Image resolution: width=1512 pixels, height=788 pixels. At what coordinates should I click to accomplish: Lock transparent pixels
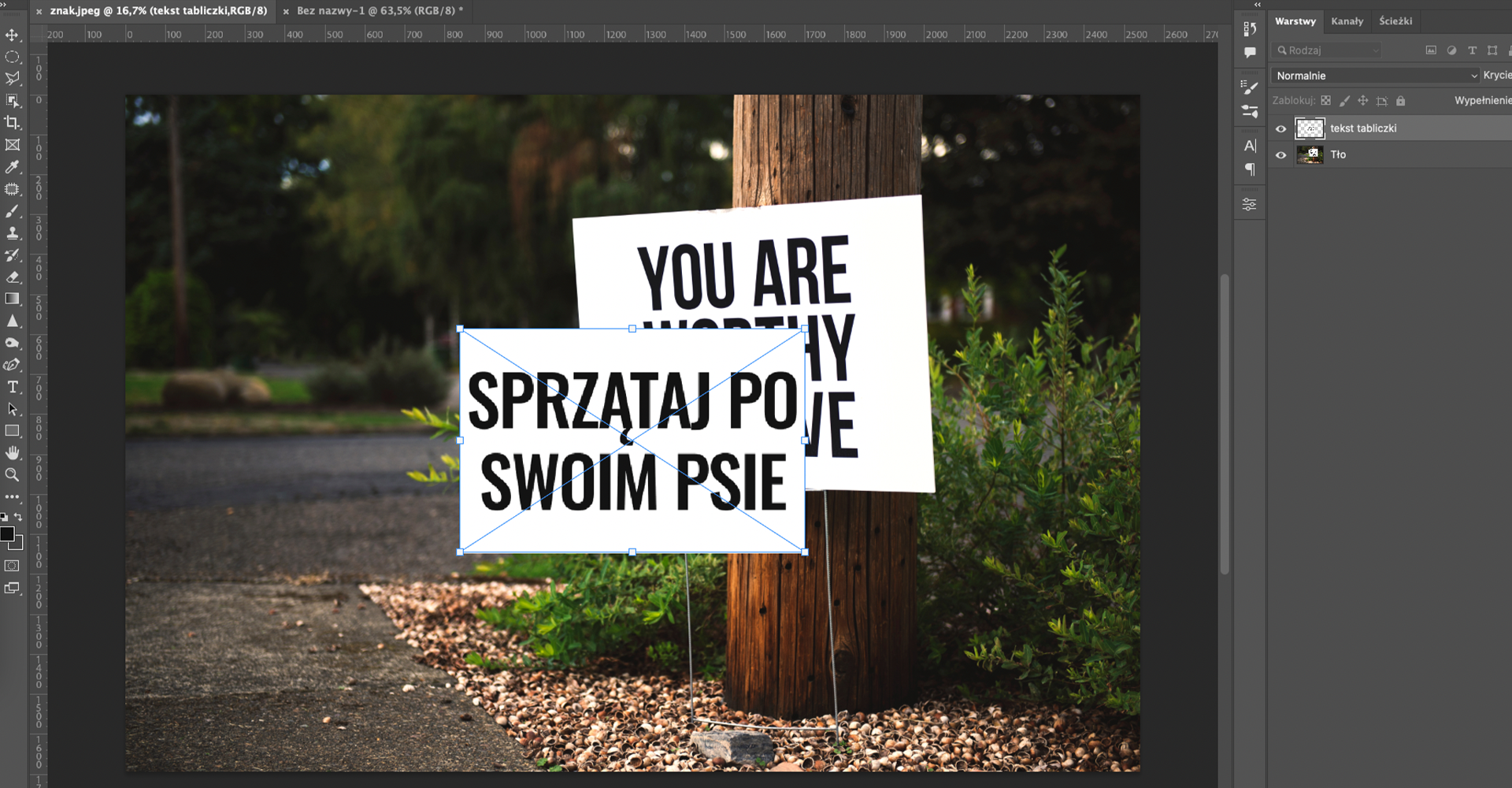pos(1326,101)
